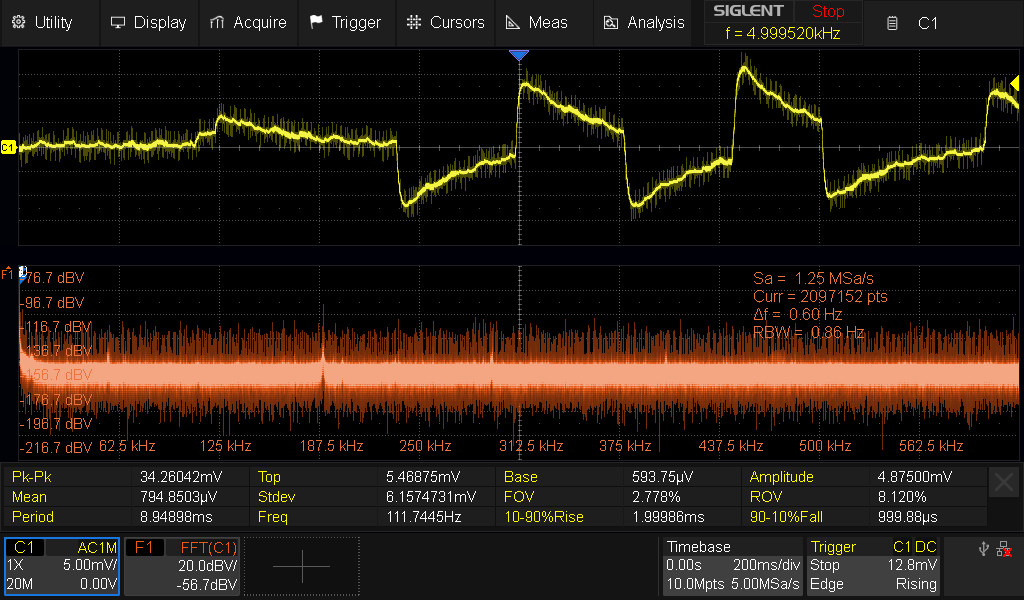
Task: Open the Utility menu
Action: point(44,22)
